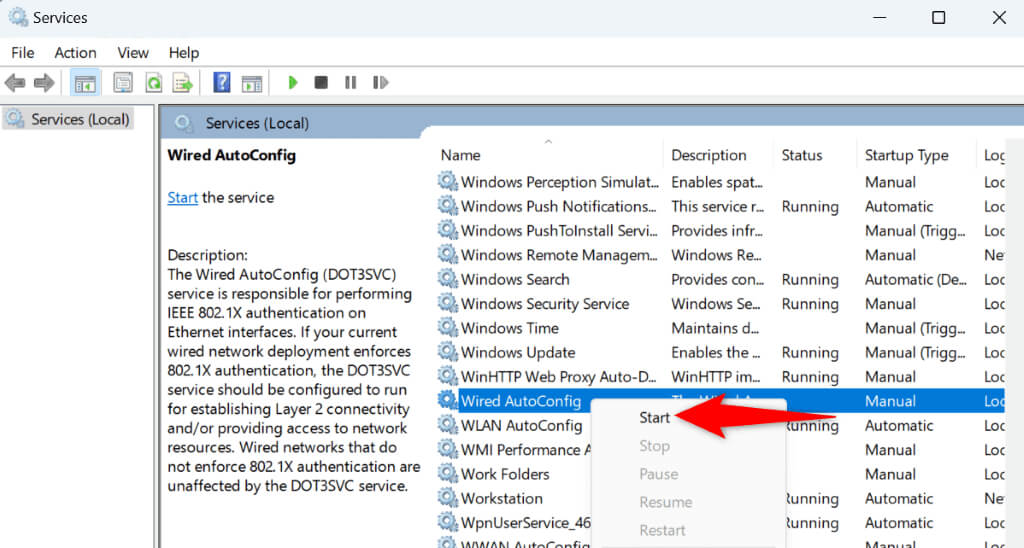Select the gear icon beside Workstation
This screenshot has height=548, width=1024.
pyautogui.click(x=447, y=498)
